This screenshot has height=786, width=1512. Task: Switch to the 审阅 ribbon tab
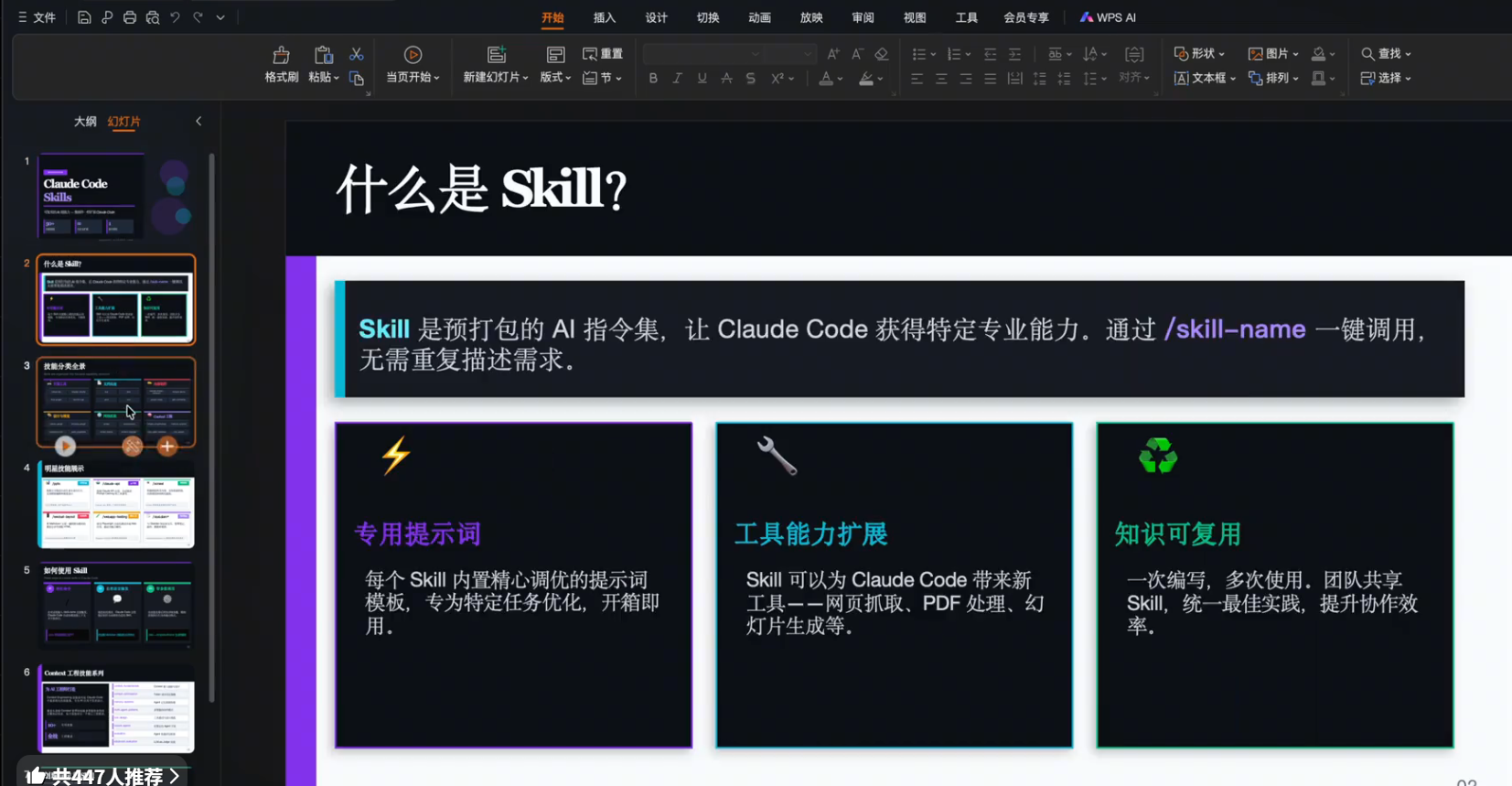(x=863, y=17)
